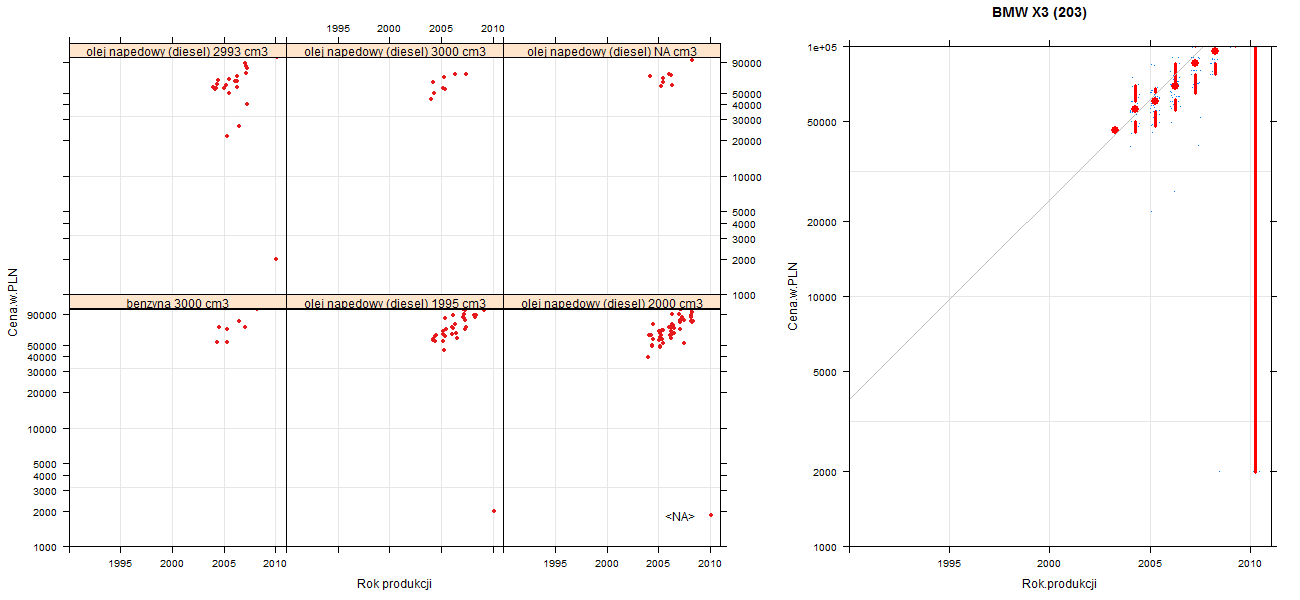Screen dimensions: 1300x600
Task: Click the 2010 tick under the benzyna 3000 cm3 panel
Action: [x=276, y=563]
